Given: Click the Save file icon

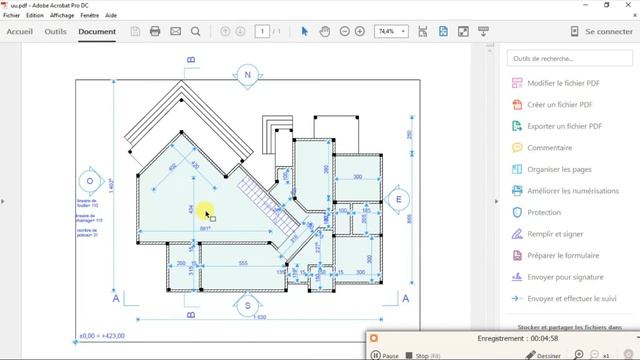Looking at the screenshot, I should [136, 31].
